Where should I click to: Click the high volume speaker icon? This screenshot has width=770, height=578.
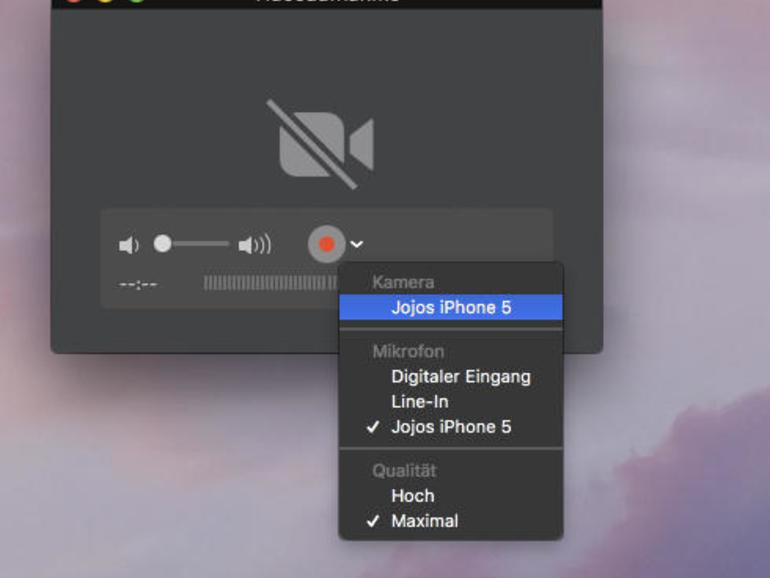(254, 245)
